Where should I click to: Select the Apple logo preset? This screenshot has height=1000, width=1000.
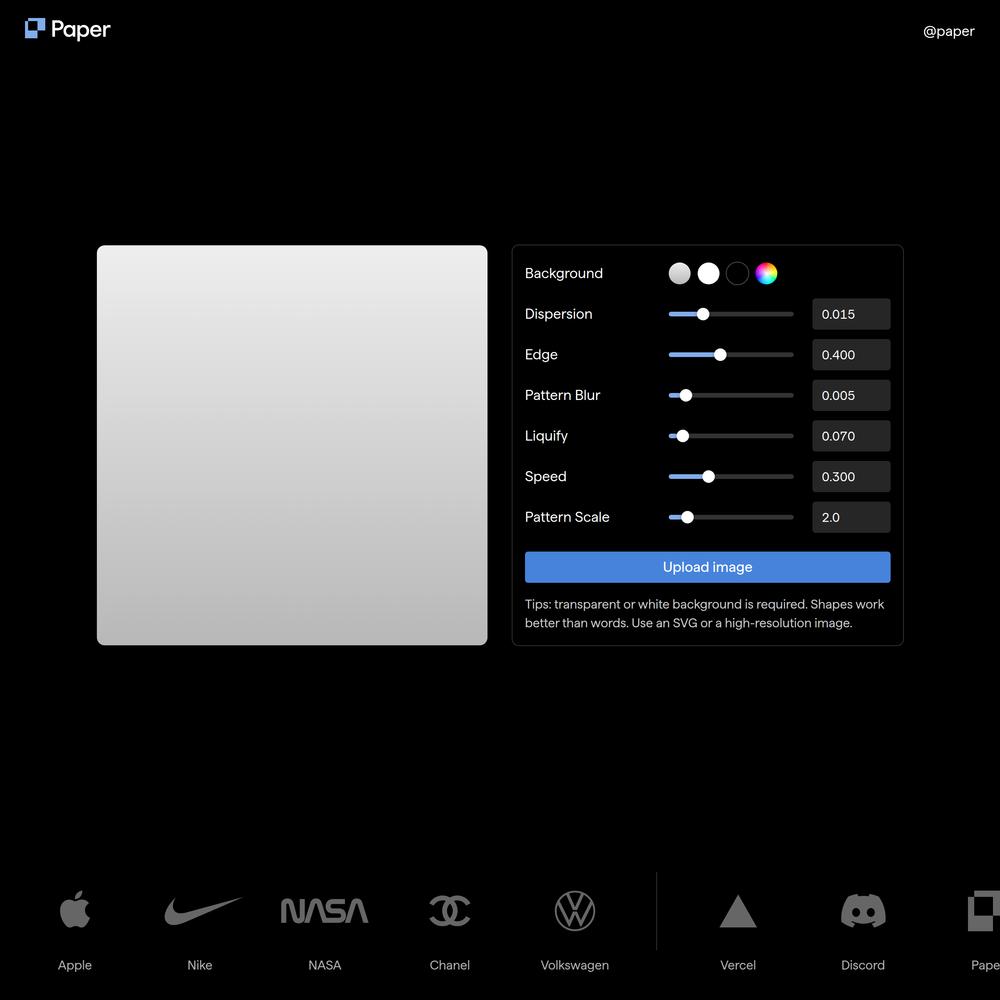click(75, 910)
